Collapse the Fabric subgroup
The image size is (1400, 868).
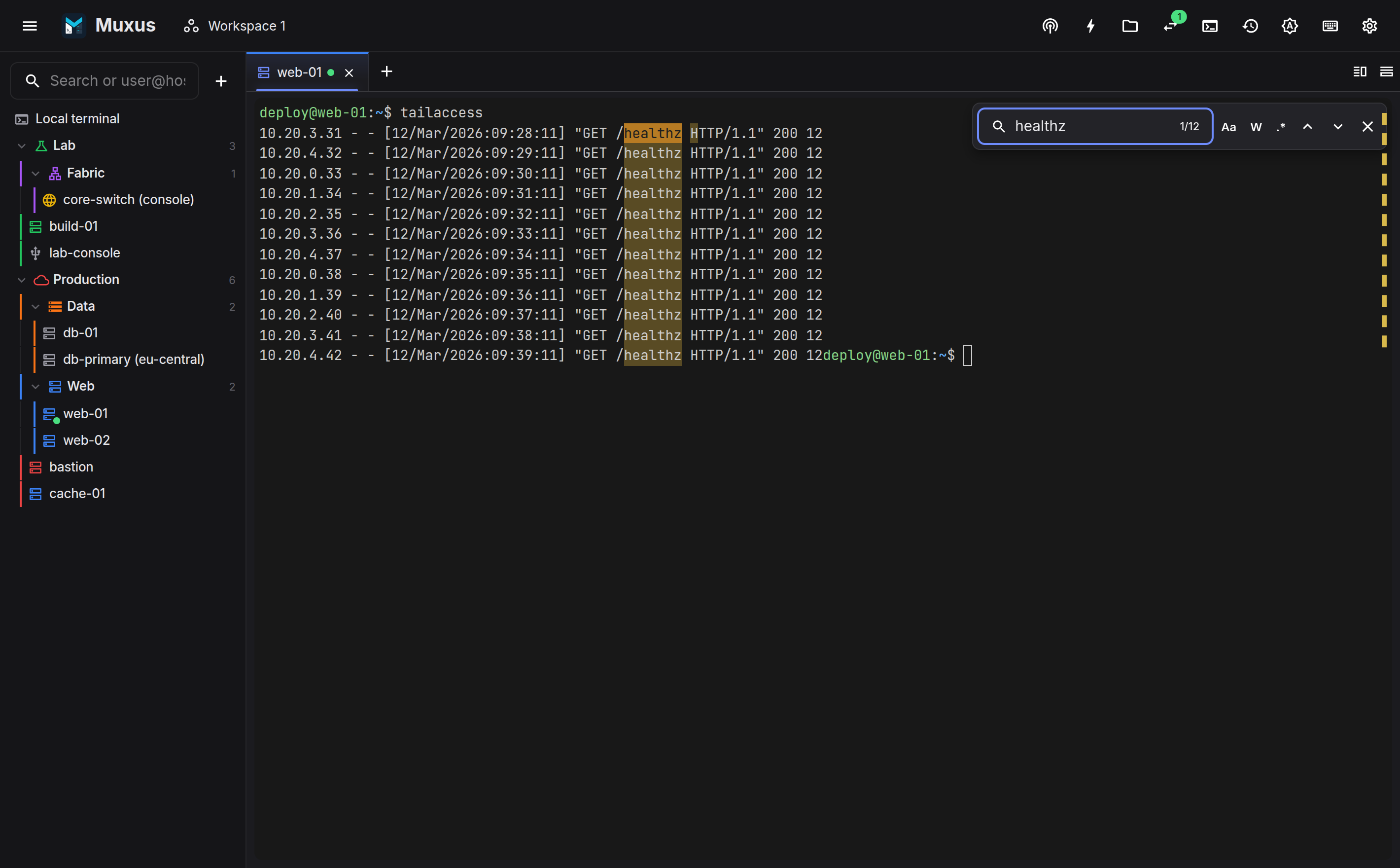point(35,174)
